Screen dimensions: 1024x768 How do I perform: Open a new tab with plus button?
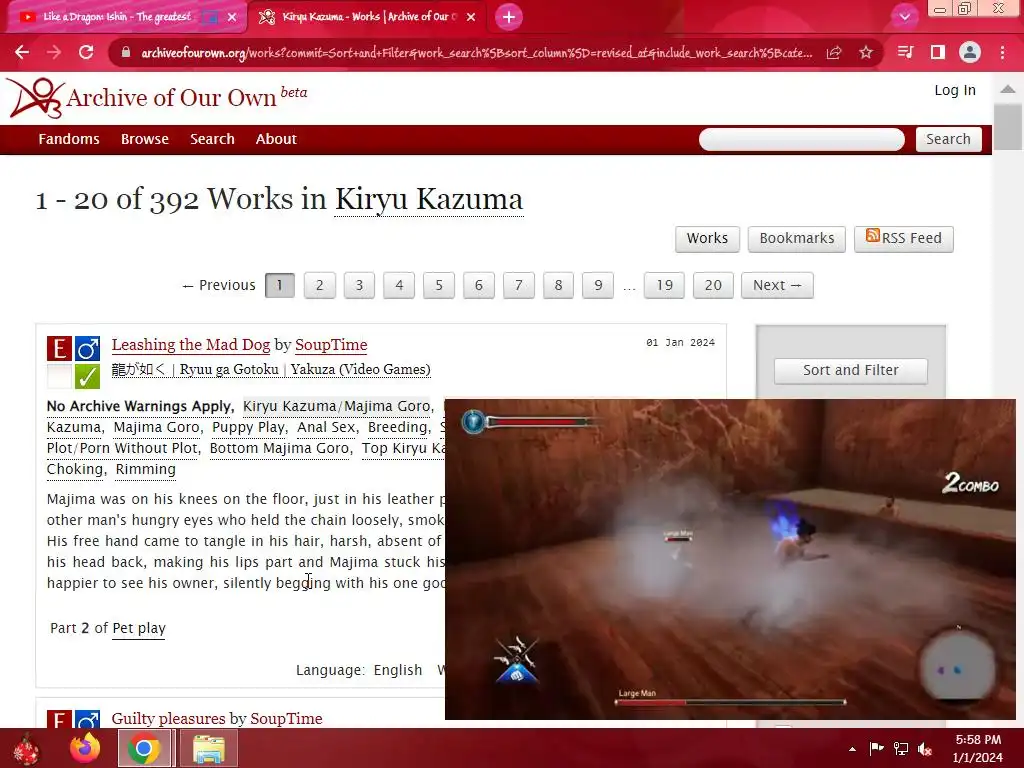pos(509,17)
